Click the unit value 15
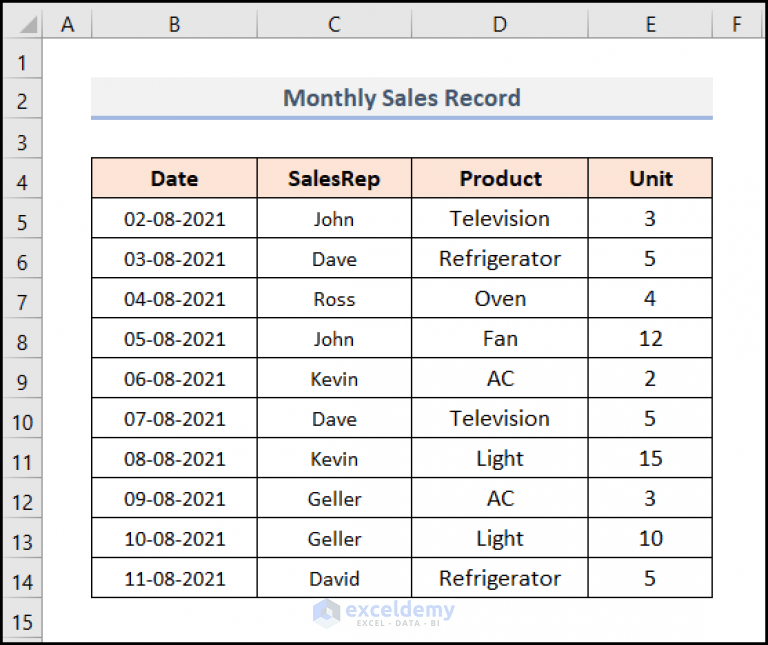This screenshot has width=768, height=645. pyautogui.click(x=650, y=458)
